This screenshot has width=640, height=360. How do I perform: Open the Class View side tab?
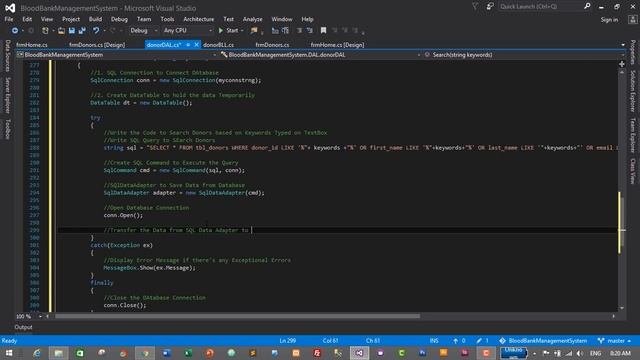point(633,171)
